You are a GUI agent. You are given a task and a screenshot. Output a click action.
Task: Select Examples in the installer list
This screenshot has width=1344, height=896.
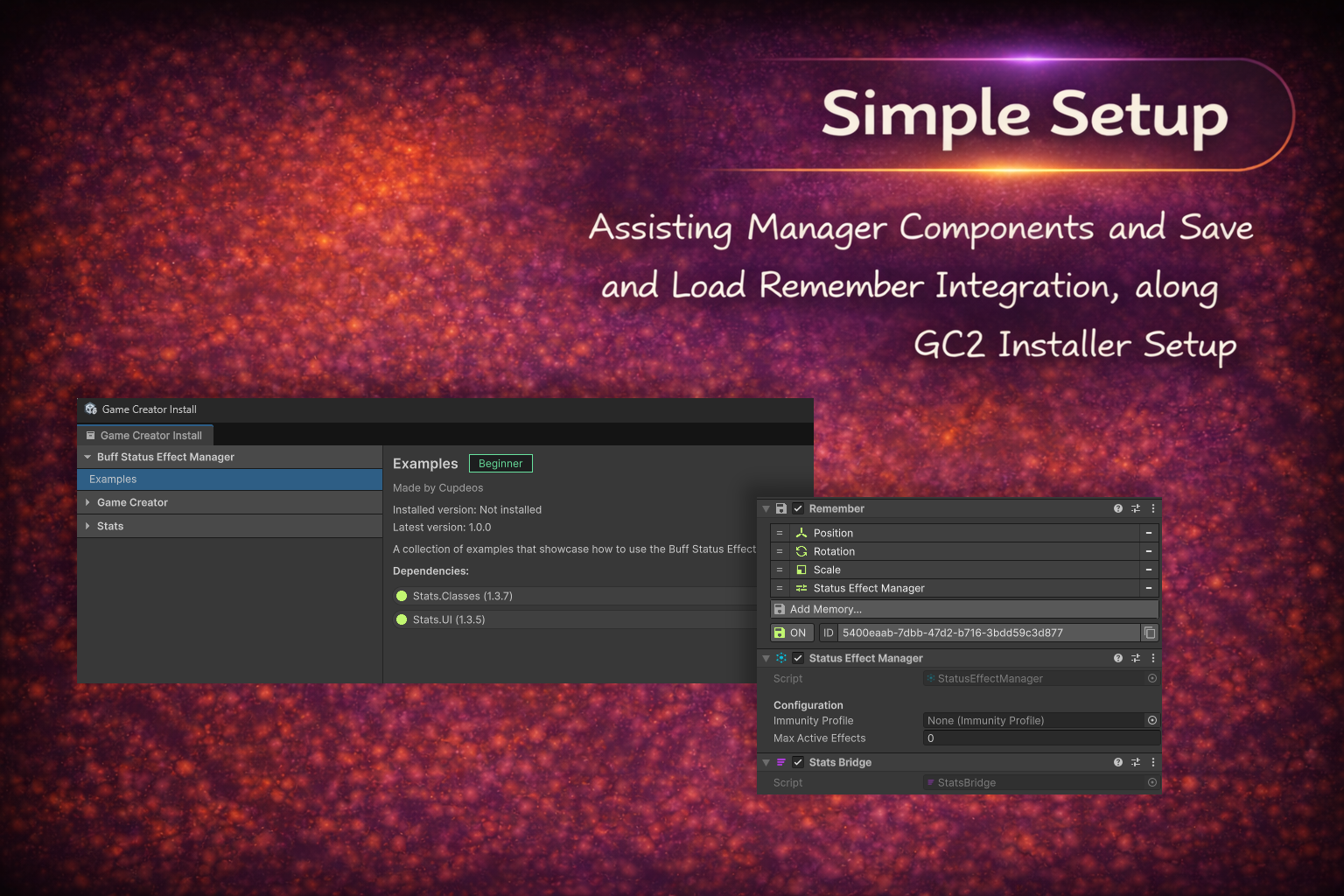click(113, 479)
